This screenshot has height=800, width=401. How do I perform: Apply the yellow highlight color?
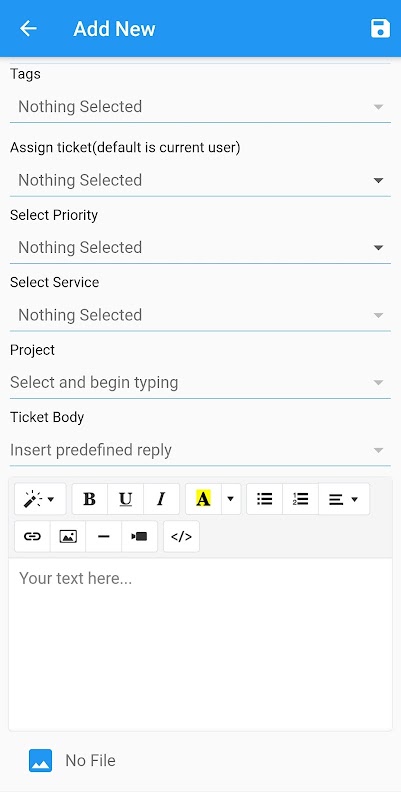click(x=203, y=499)
